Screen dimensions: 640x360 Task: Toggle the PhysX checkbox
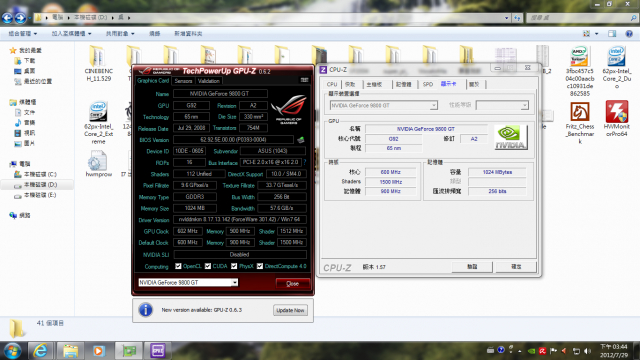click(234, 266)
